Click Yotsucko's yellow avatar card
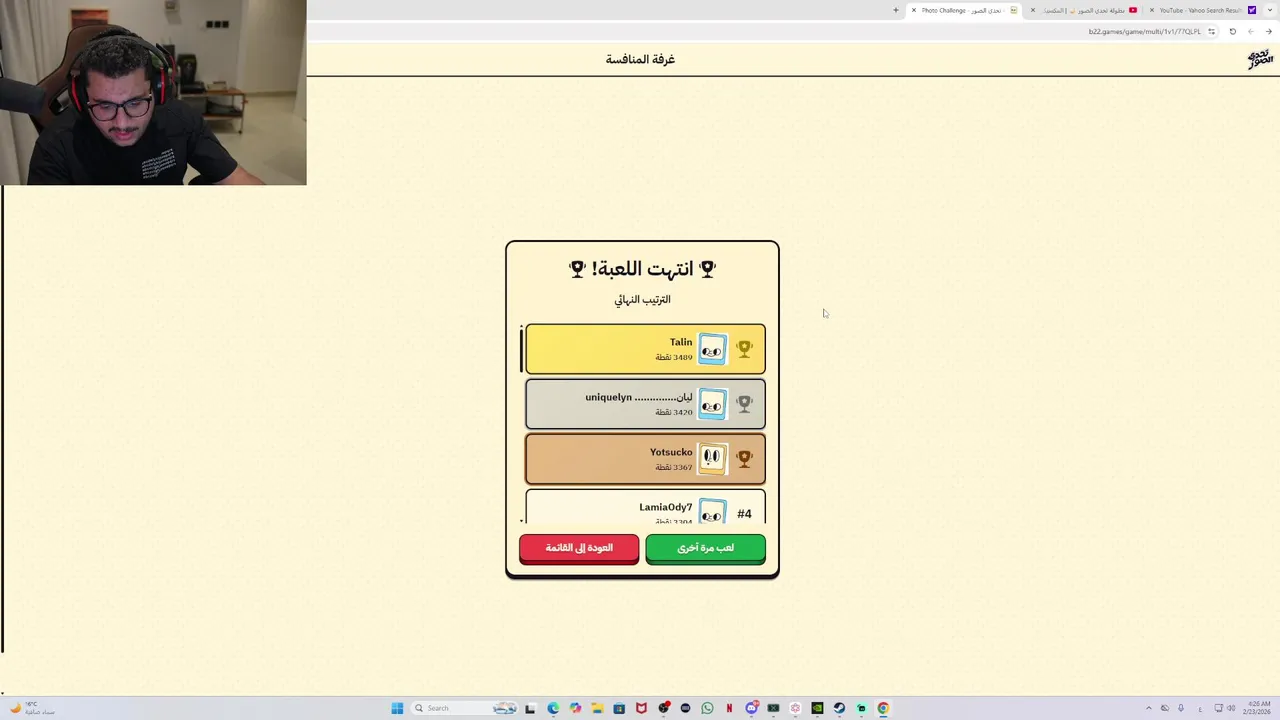Screen dimensions: 1280x720 712,458
